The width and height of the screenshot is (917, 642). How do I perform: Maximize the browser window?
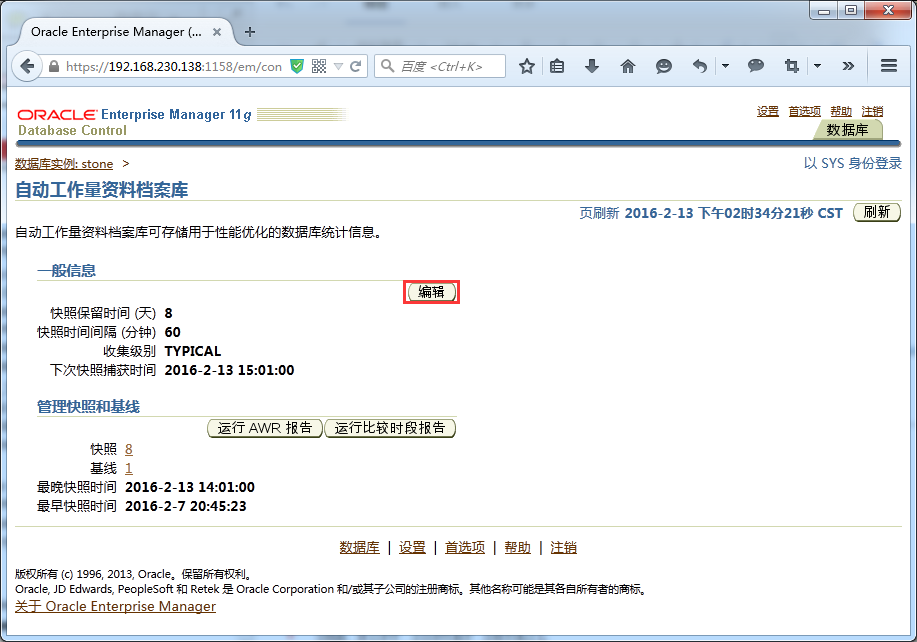852,11
